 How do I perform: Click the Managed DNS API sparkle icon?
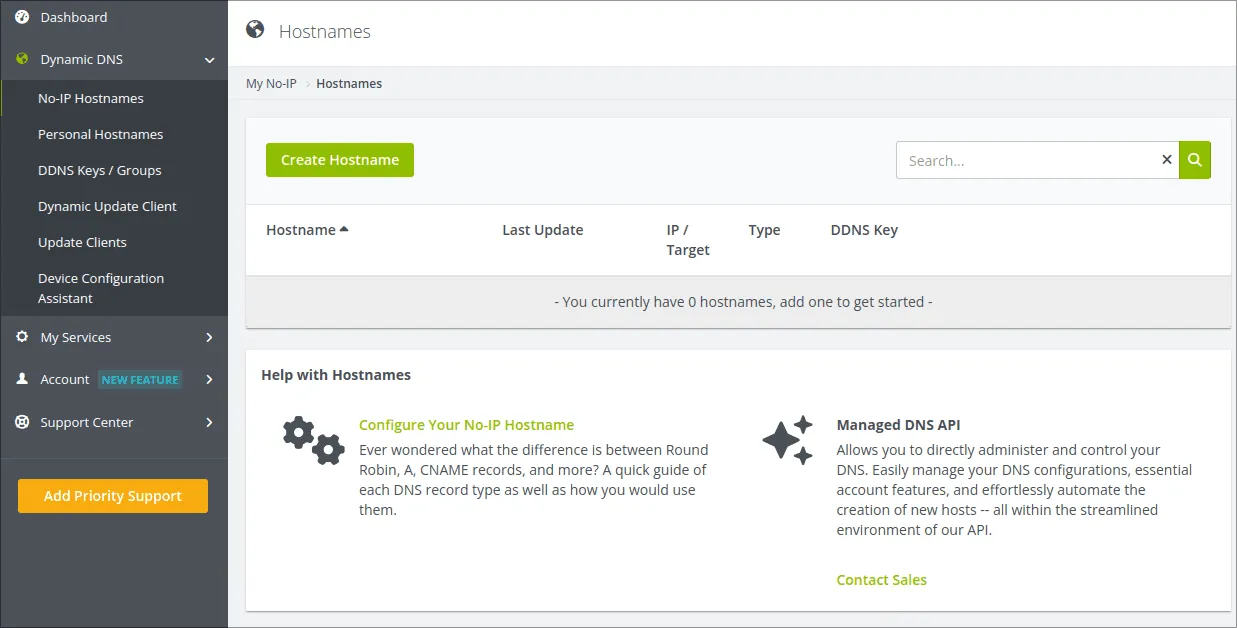click(x=788, y=441)
